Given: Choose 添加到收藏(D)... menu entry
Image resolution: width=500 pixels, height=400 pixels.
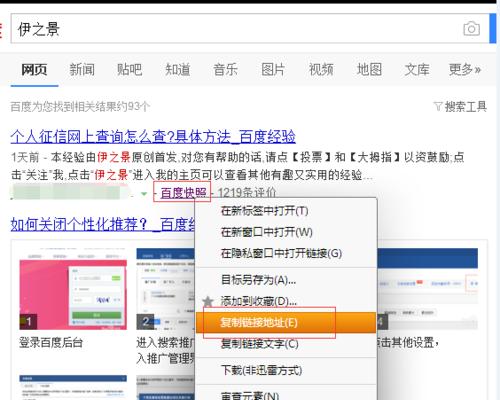Looking at the screenshot, I should coord(259,301).
